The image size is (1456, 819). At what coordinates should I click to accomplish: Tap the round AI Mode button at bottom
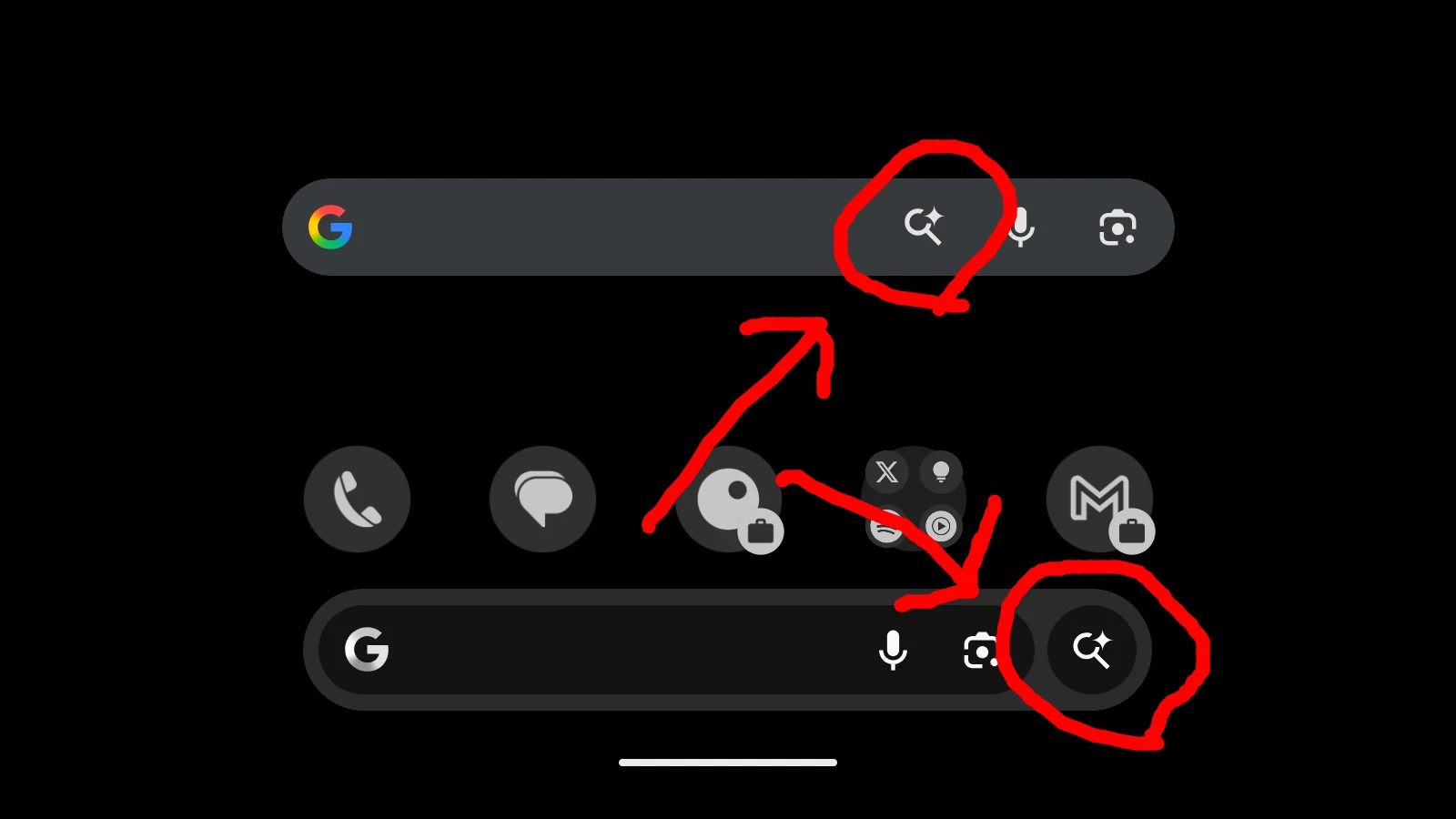click(1092, 650)
